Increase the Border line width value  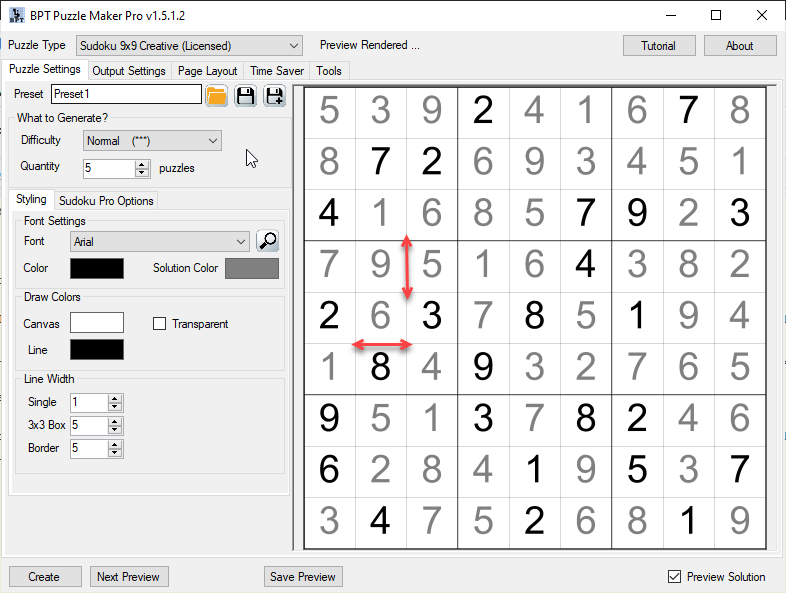pyautogui.click(x=115, y=444)
